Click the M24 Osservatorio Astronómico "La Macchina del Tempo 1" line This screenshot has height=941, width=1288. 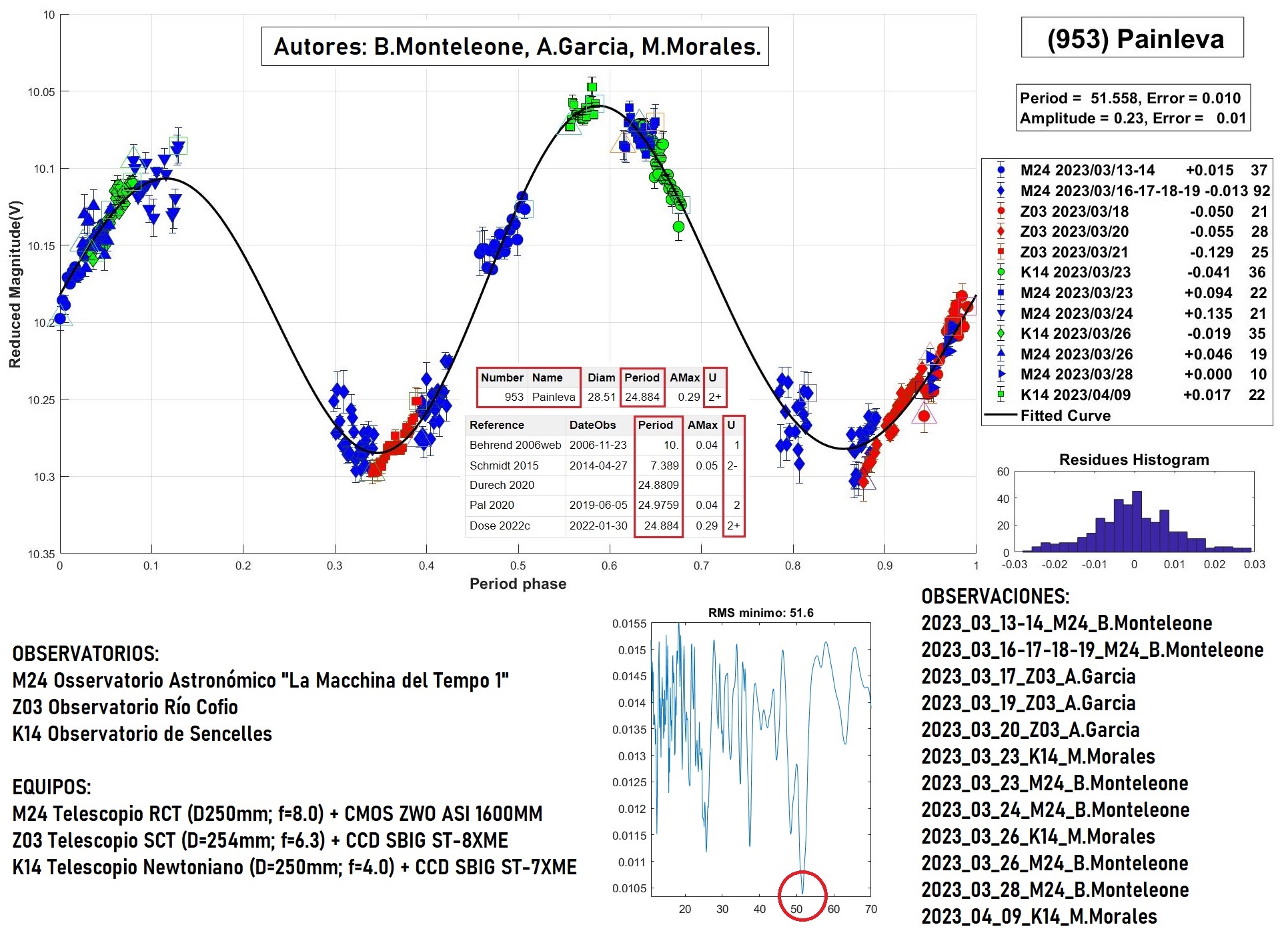(x=260, y=680)
